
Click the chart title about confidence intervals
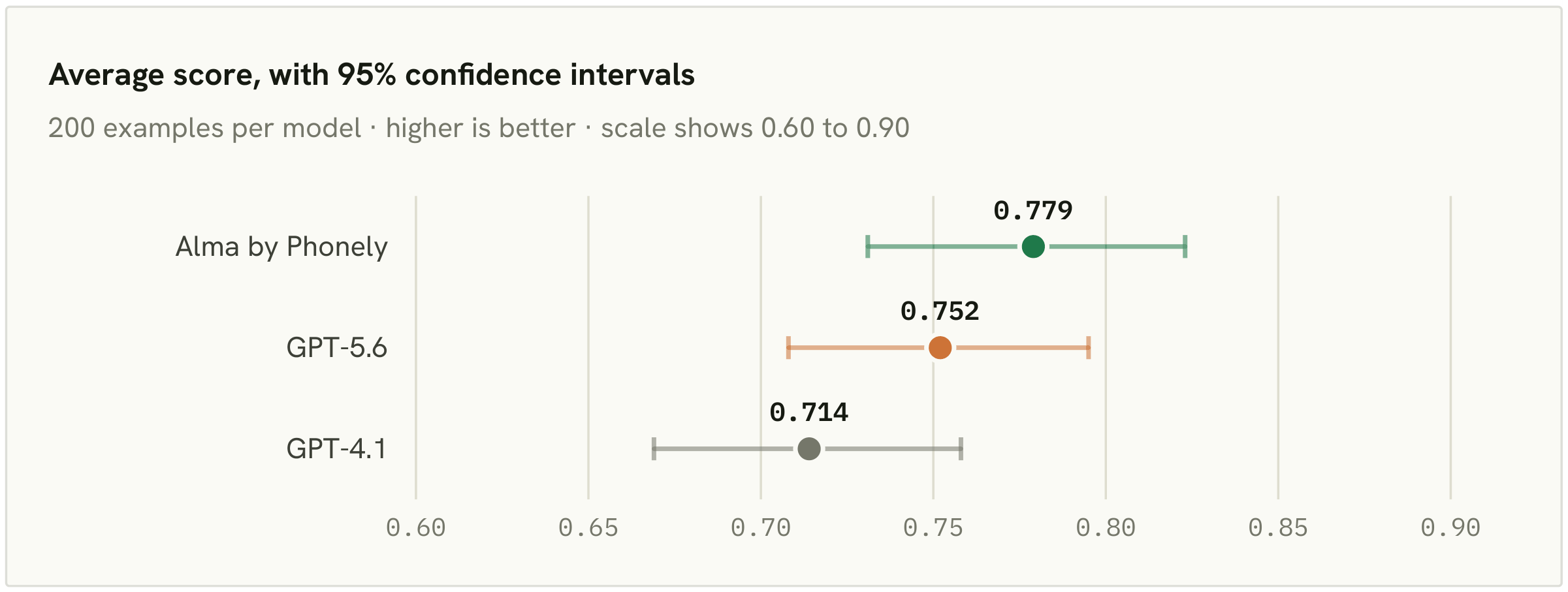(372, 74)
